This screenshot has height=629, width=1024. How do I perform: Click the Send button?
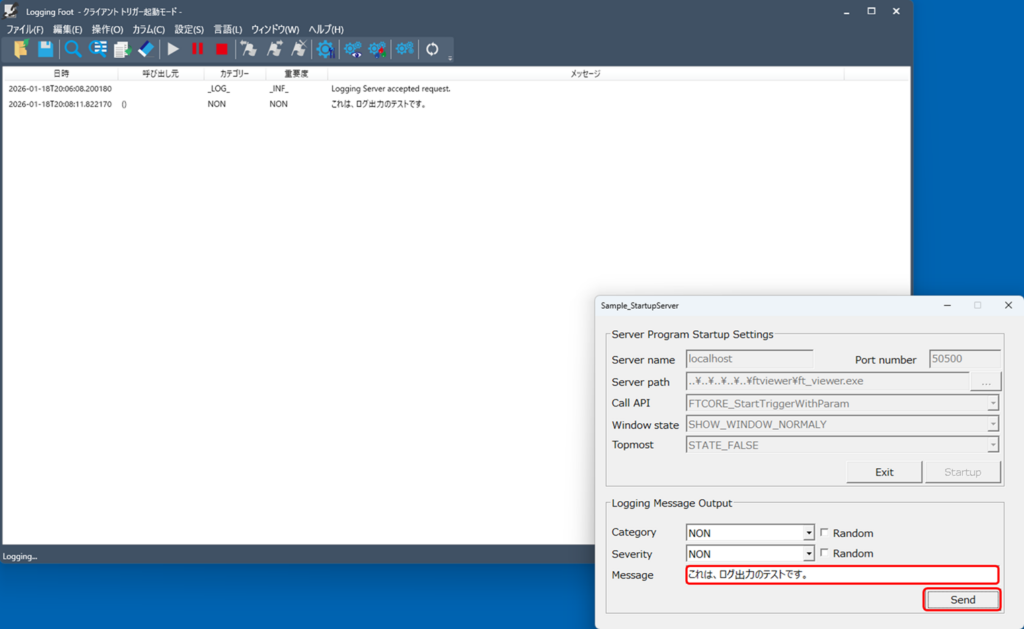[x=962, y=600]
